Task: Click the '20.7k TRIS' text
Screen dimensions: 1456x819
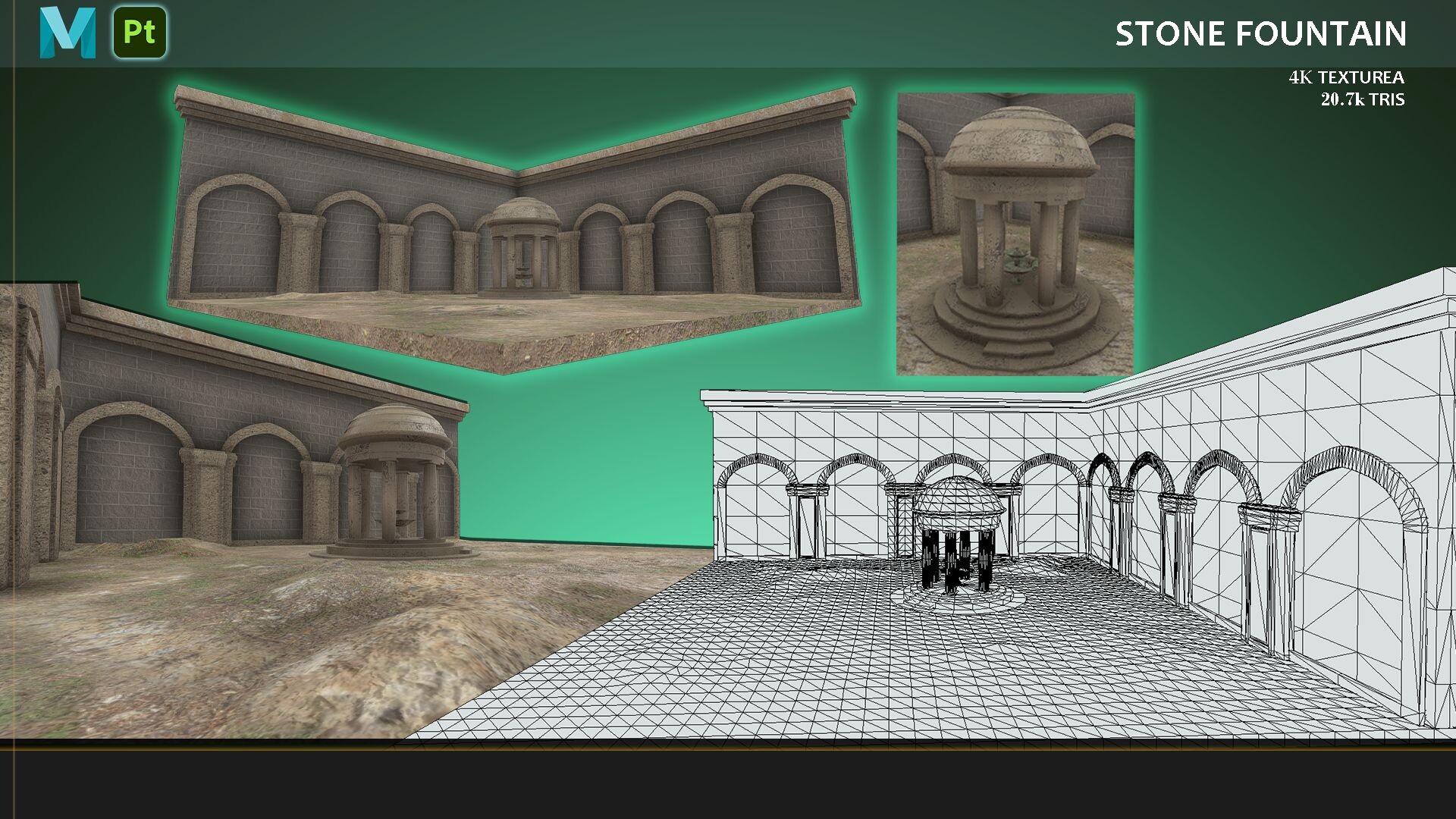Action: [1362, 99]
